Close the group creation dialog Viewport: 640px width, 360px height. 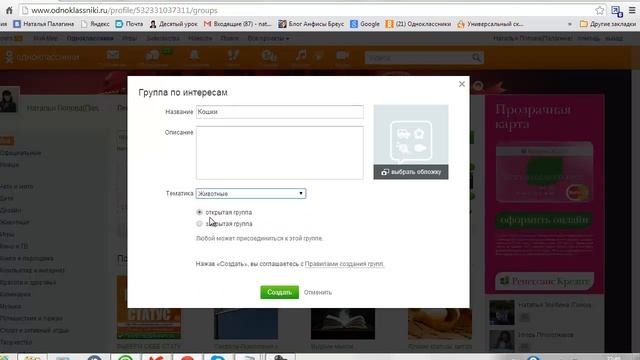[462, 84]
